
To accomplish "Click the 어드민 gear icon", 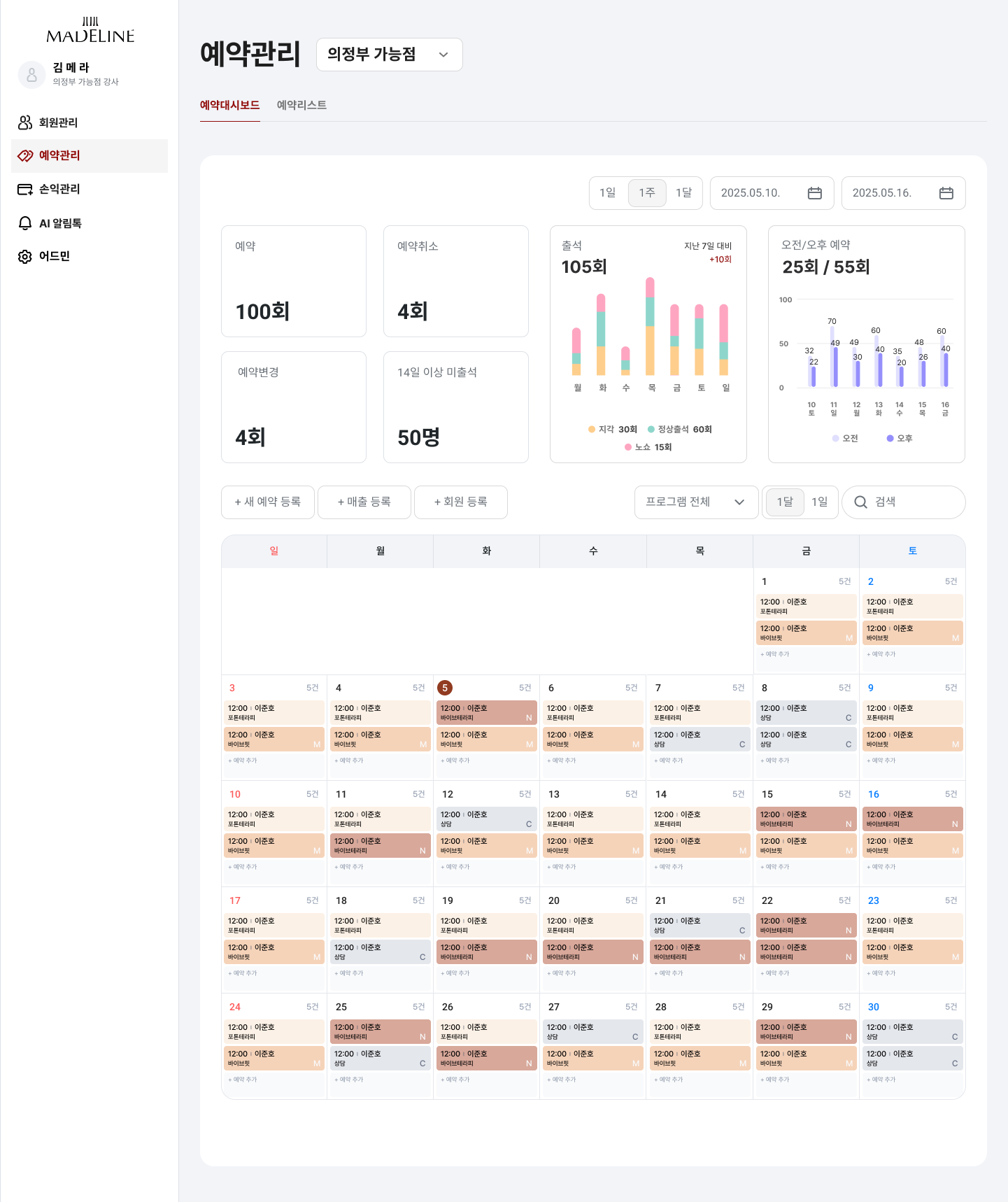I will (x=25, y=256).
